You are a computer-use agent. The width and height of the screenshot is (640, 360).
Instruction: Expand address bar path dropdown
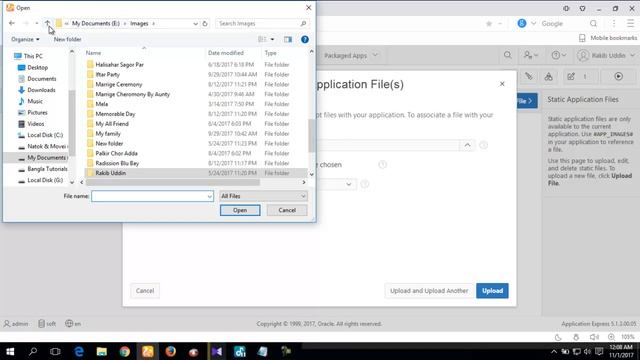(x=195, y=24)
